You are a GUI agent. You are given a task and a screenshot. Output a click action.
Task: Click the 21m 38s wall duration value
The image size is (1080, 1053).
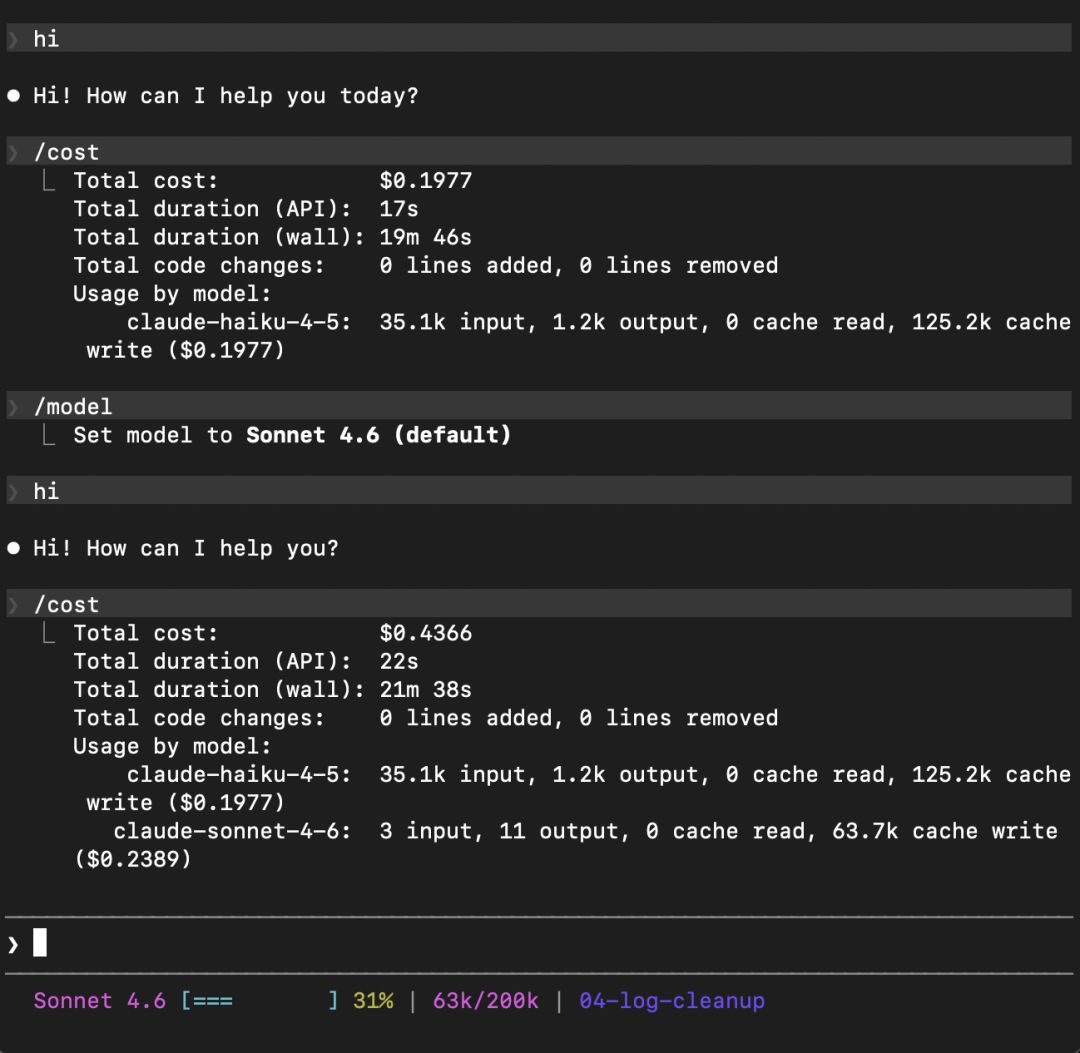(x=426, y=689)
